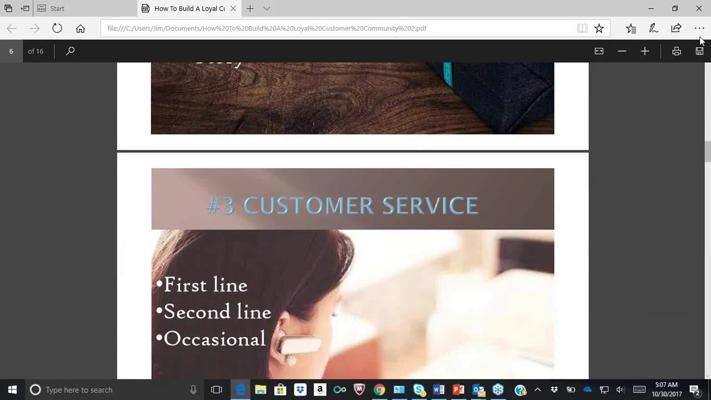Viewport: 711px width, 400px height.
Task: Zoom in the PDF with plus icon
Action: (x=644, y=51)
